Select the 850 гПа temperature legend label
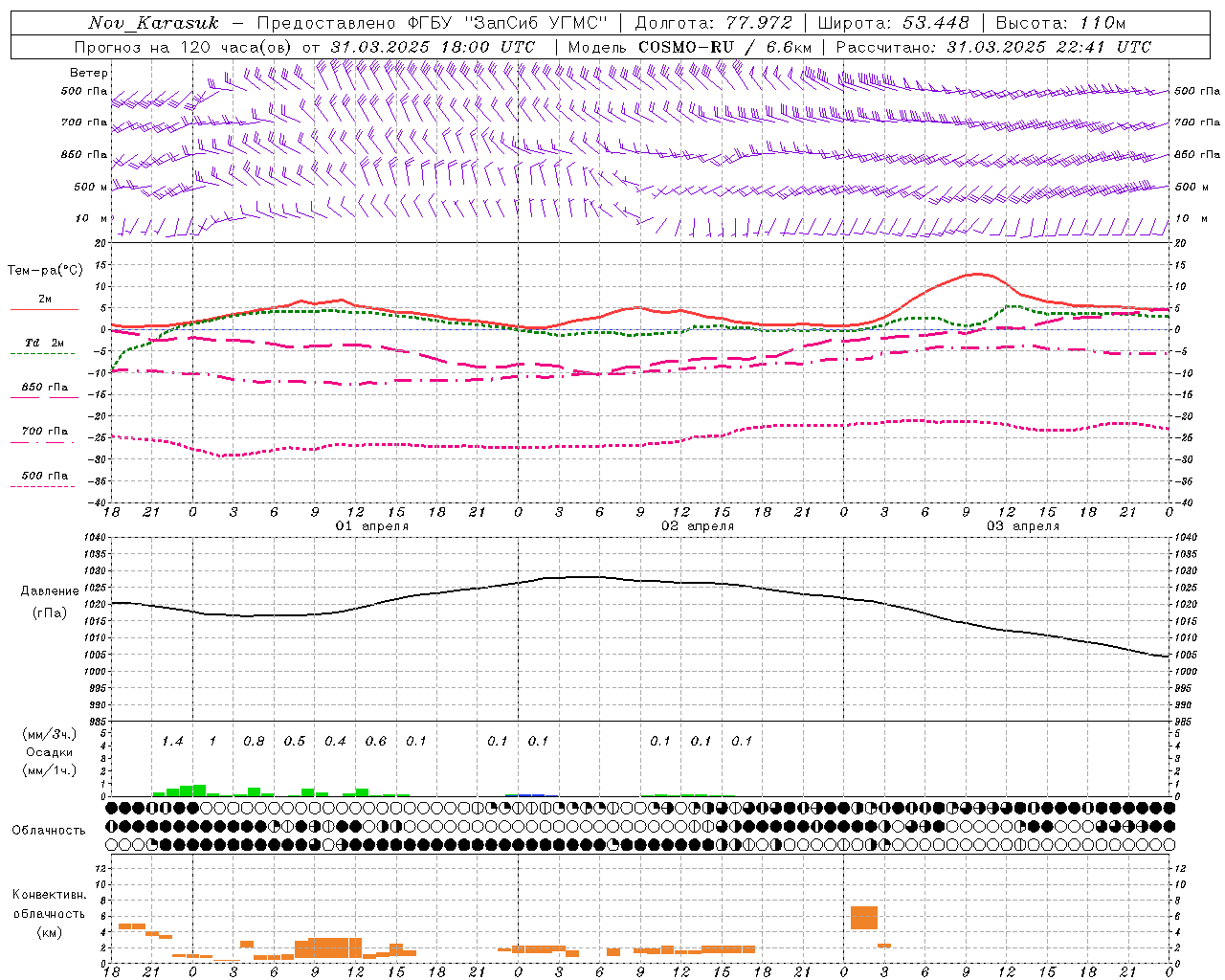Screen dimensions: 1225x980 coord(45,388)
